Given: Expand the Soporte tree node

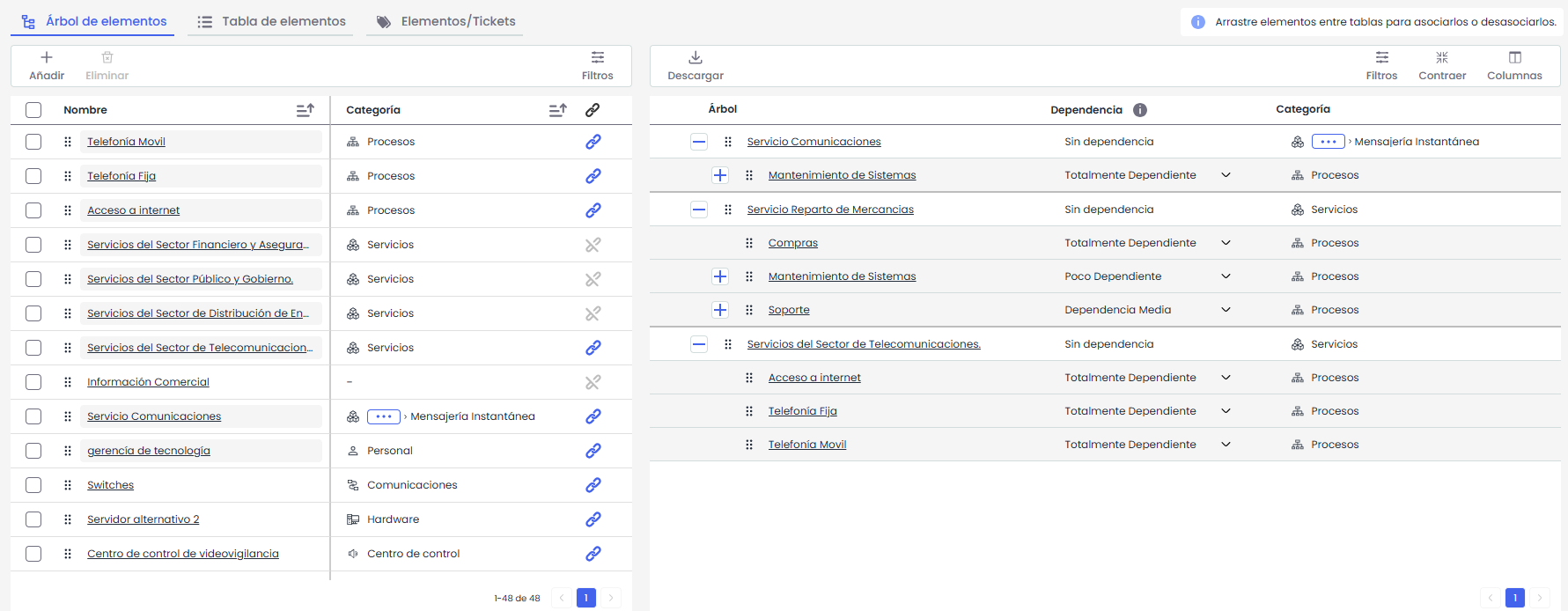Looking at the screenshot, I should [720, 310].
